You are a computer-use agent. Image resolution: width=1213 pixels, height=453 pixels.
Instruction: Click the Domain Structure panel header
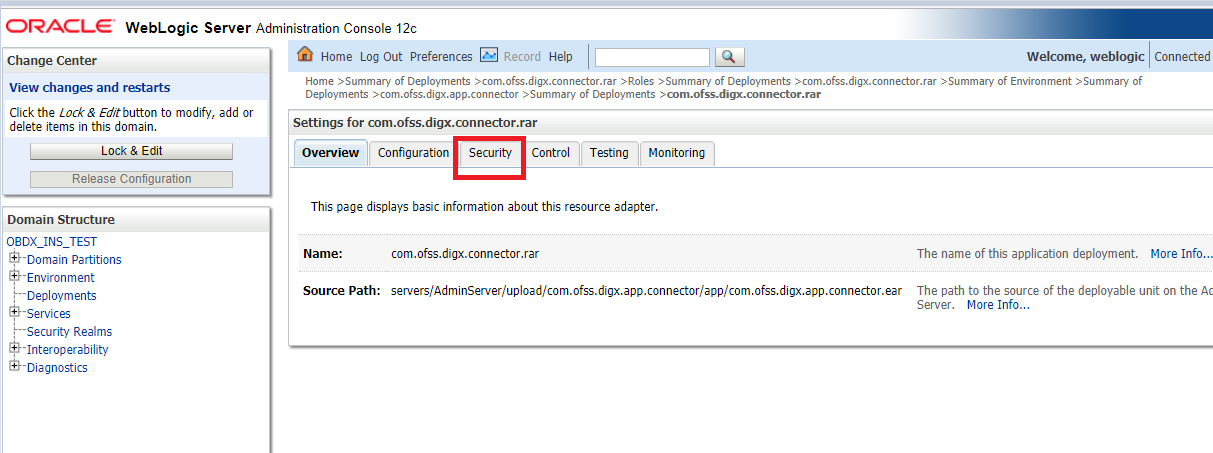click(136, 219)
